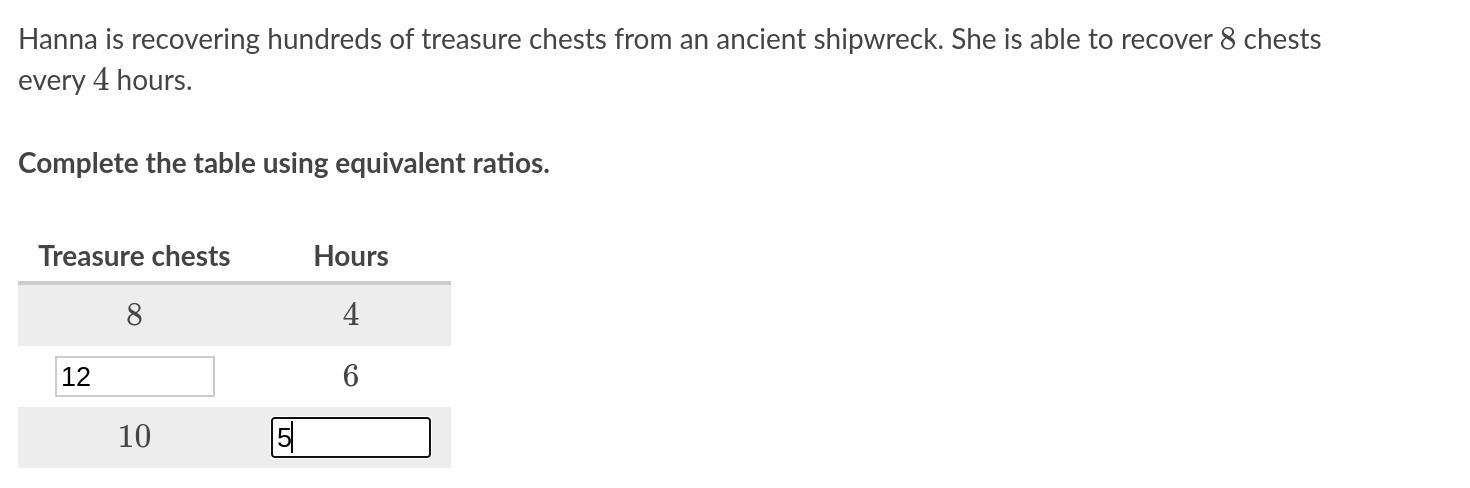Click the word 'equivalent' in the bold instruction
Image resolution: width=1470 pixels, height=488 pixels.
(x=399, y=163)
